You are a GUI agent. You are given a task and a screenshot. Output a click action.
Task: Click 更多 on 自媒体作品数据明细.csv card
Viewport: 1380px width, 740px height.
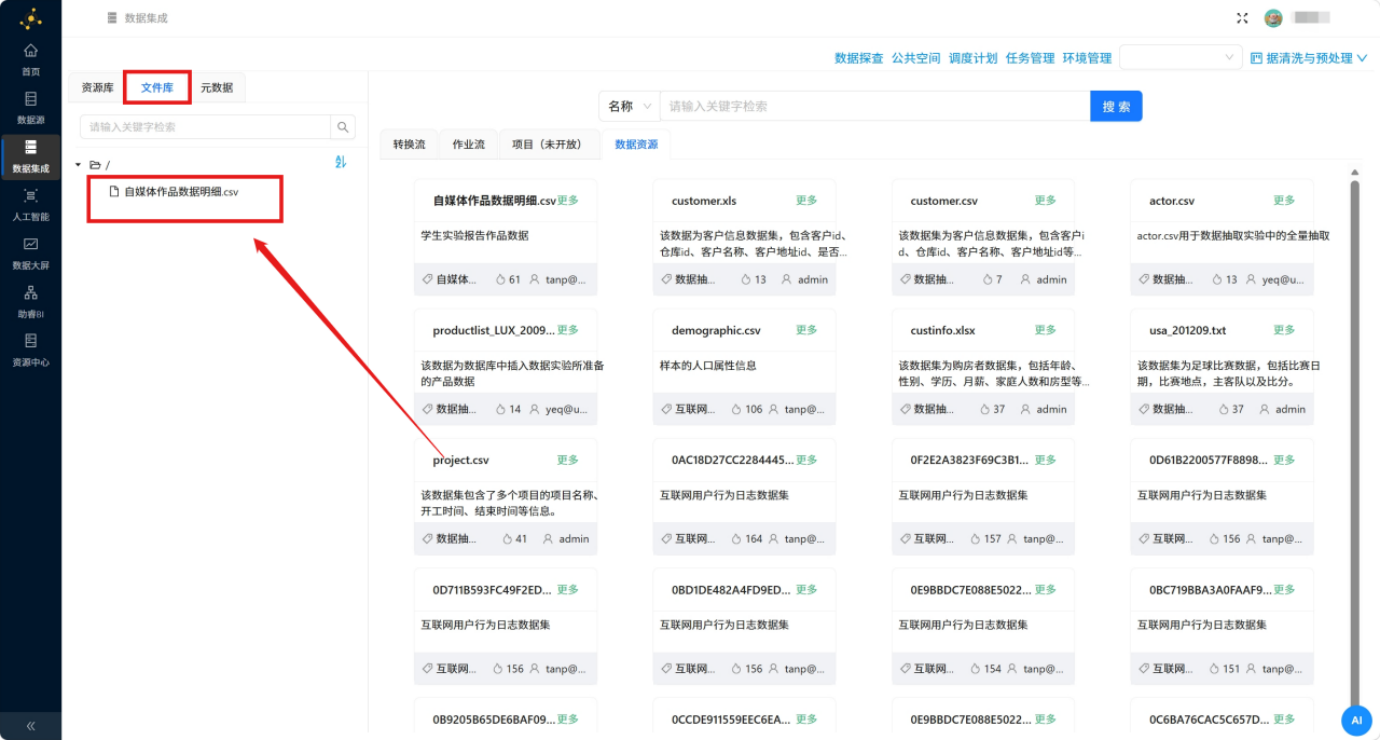click(568, 201)
